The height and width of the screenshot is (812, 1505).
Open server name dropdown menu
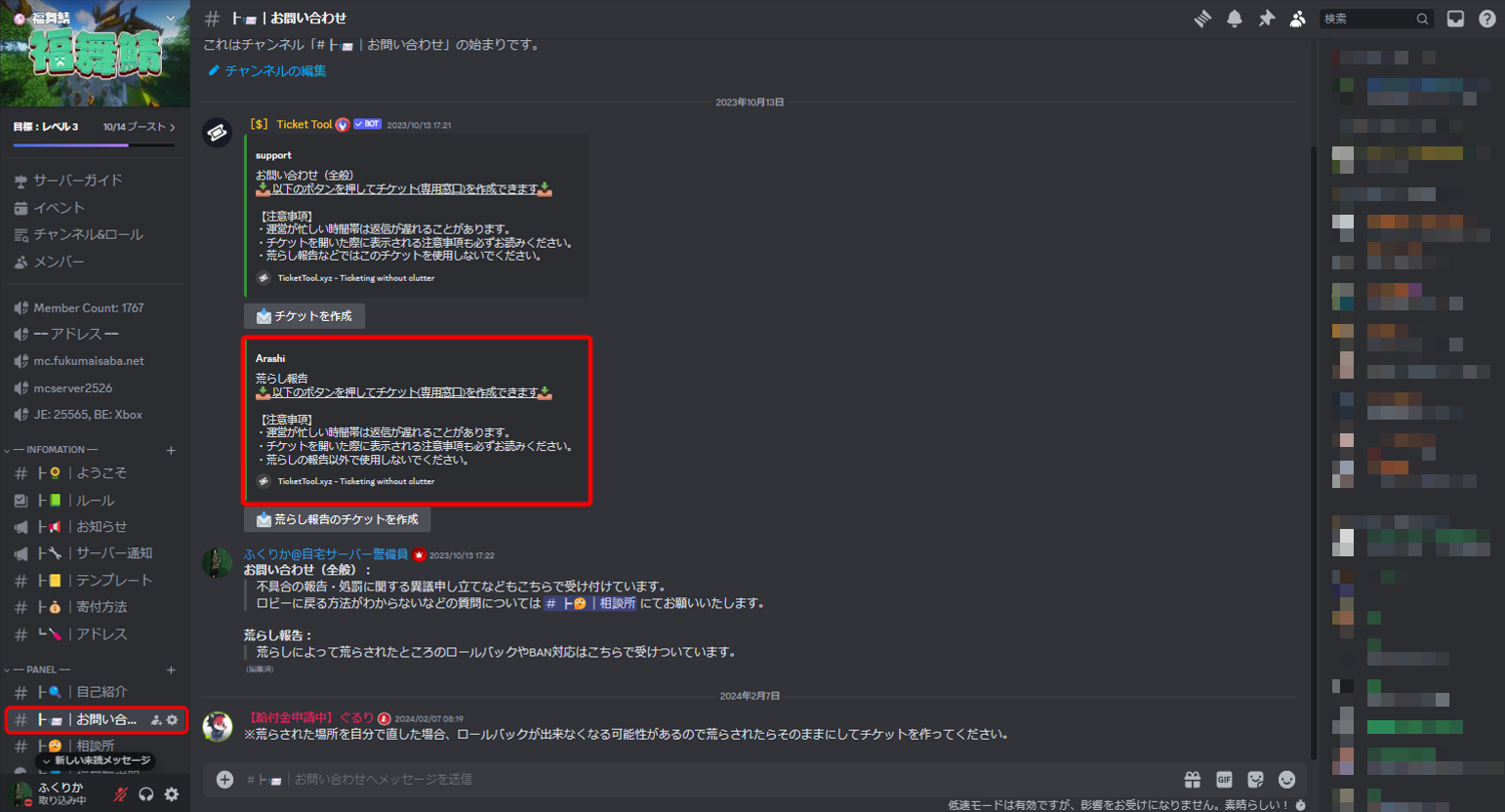coord(95,18)
